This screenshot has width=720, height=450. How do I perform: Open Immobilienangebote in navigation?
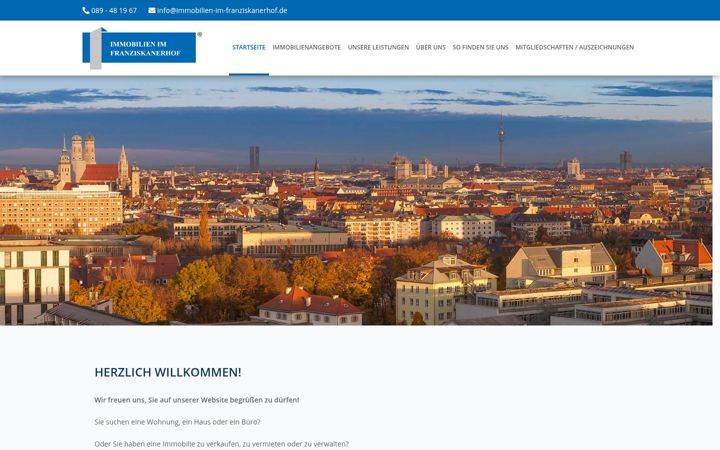pos(307,47)
